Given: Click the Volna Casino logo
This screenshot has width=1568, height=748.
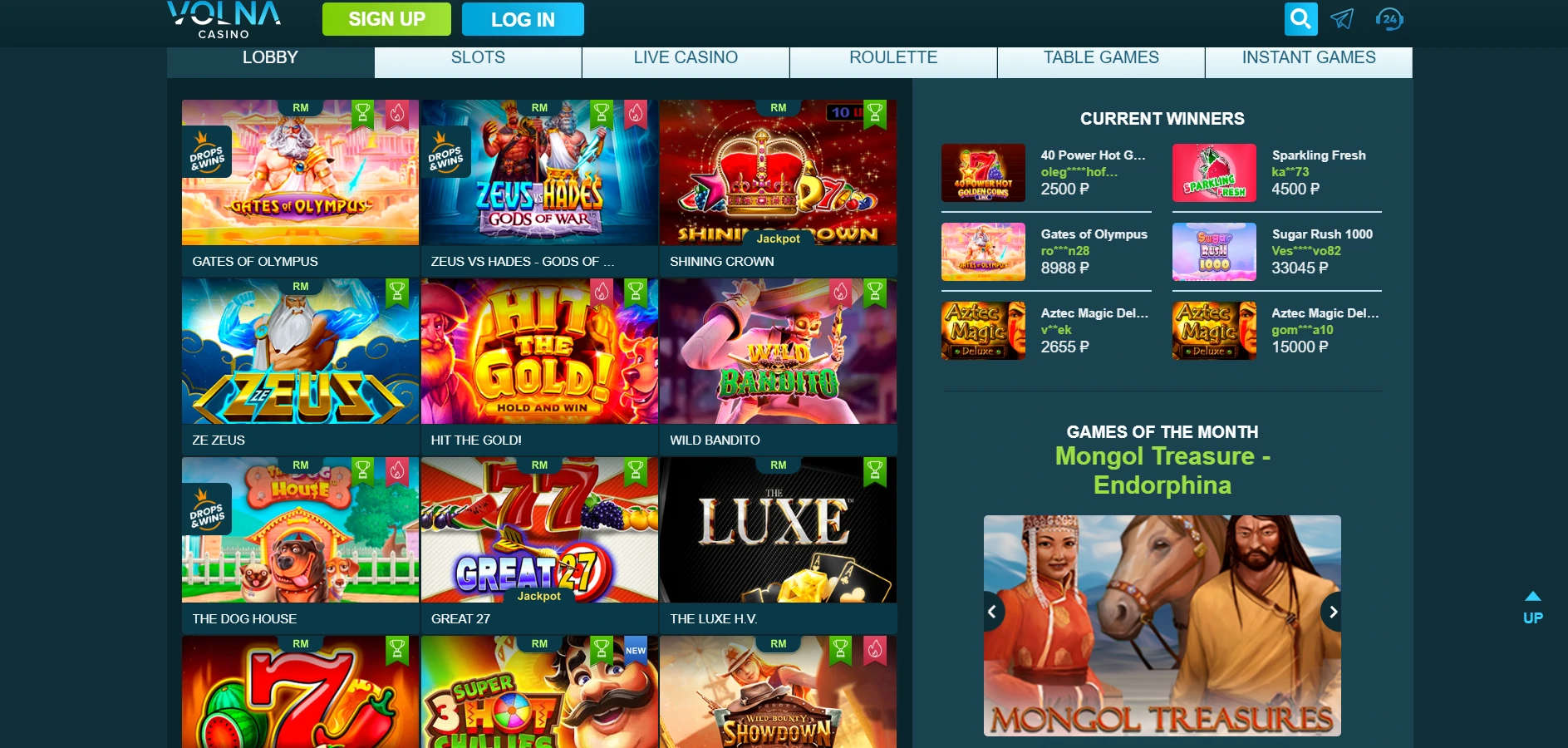Looking at the screenshot, I should tap(224, 20).
